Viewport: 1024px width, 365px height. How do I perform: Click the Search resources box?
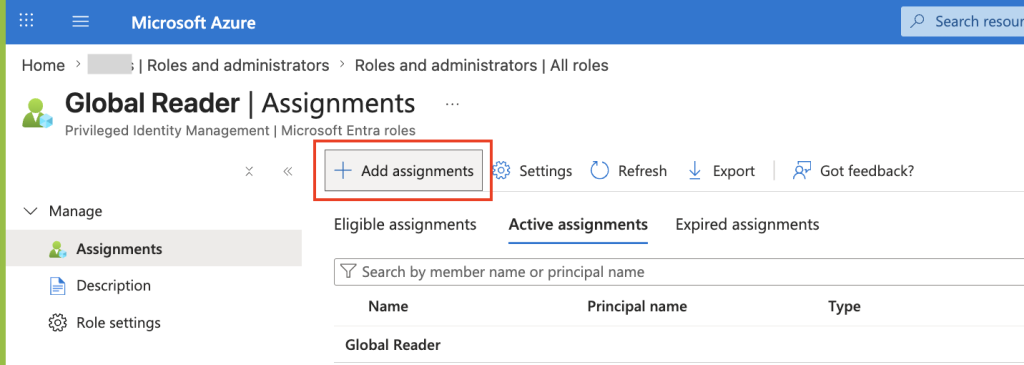click(962, 22)
